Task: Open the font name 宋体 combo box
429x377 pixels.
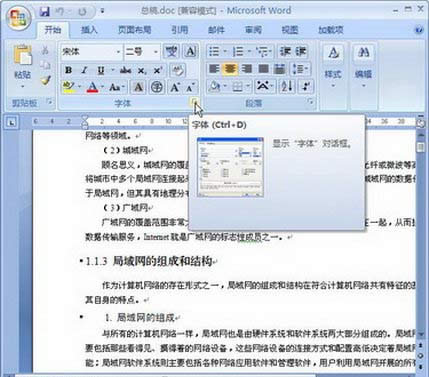Action: tap(91, 52)
